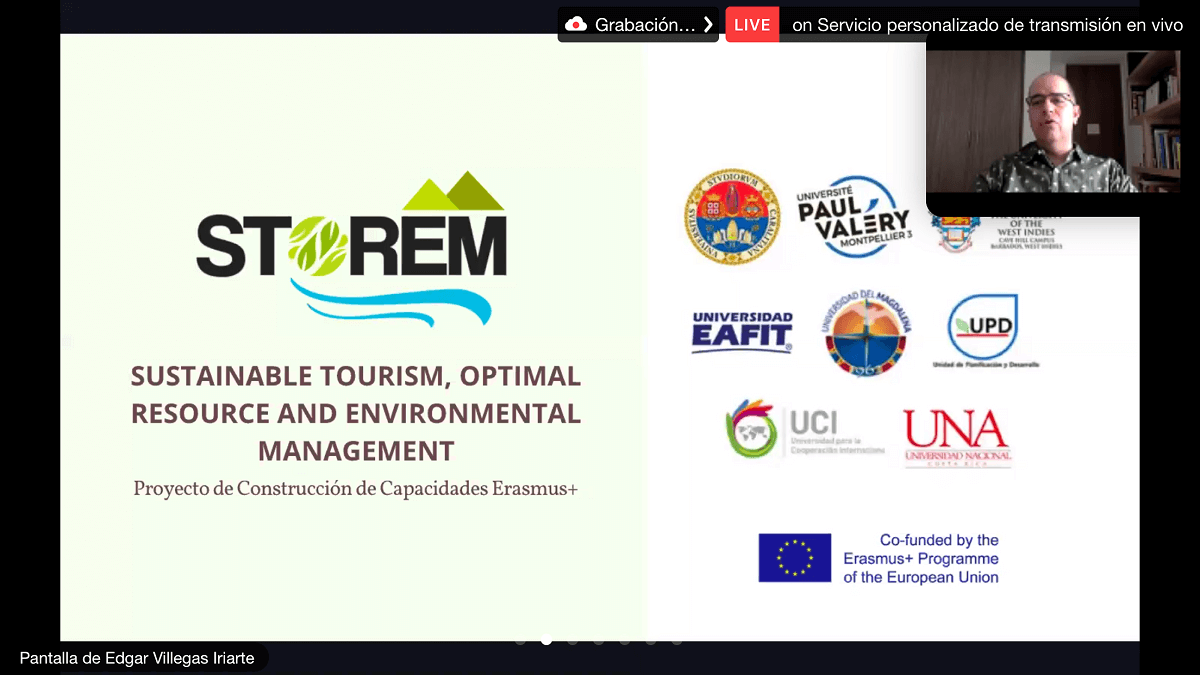
Task: Click the European Union flag icon
Action: 794,557
